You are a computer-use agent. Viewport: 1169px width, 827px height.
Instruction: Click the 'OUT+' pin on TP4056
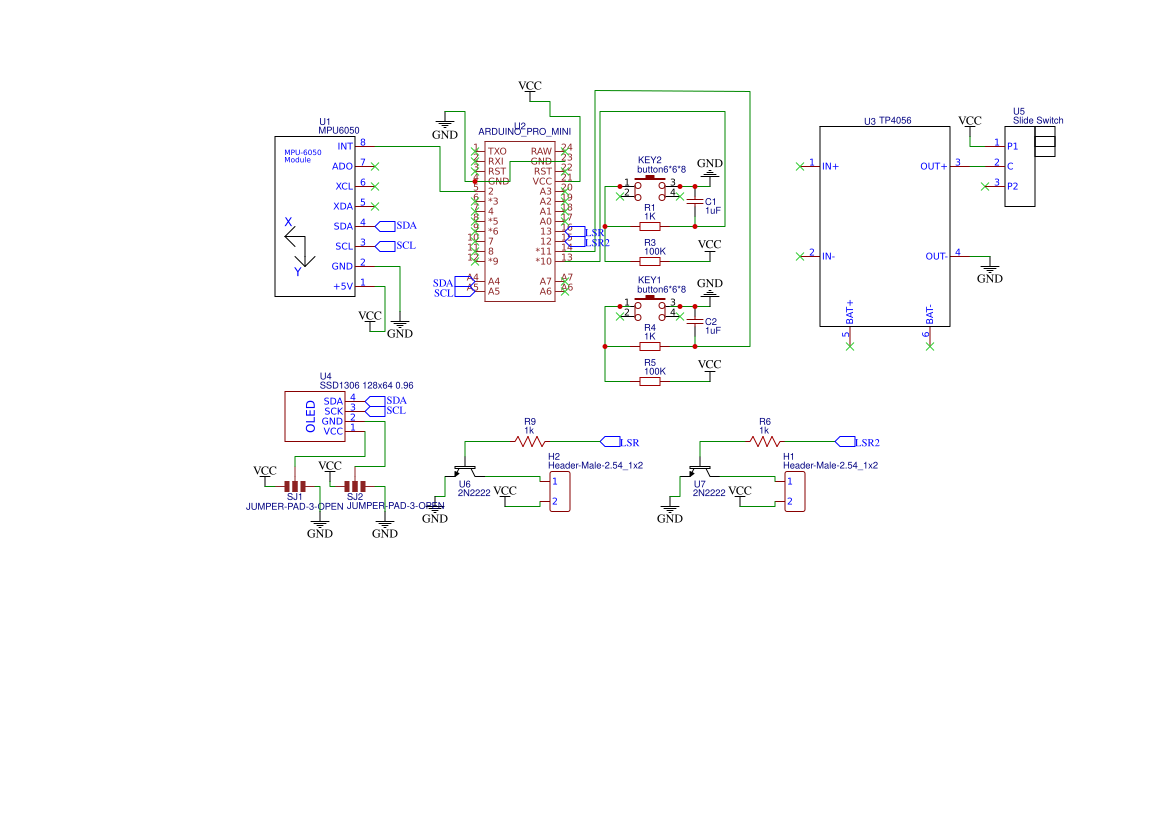tap(934, 166)
